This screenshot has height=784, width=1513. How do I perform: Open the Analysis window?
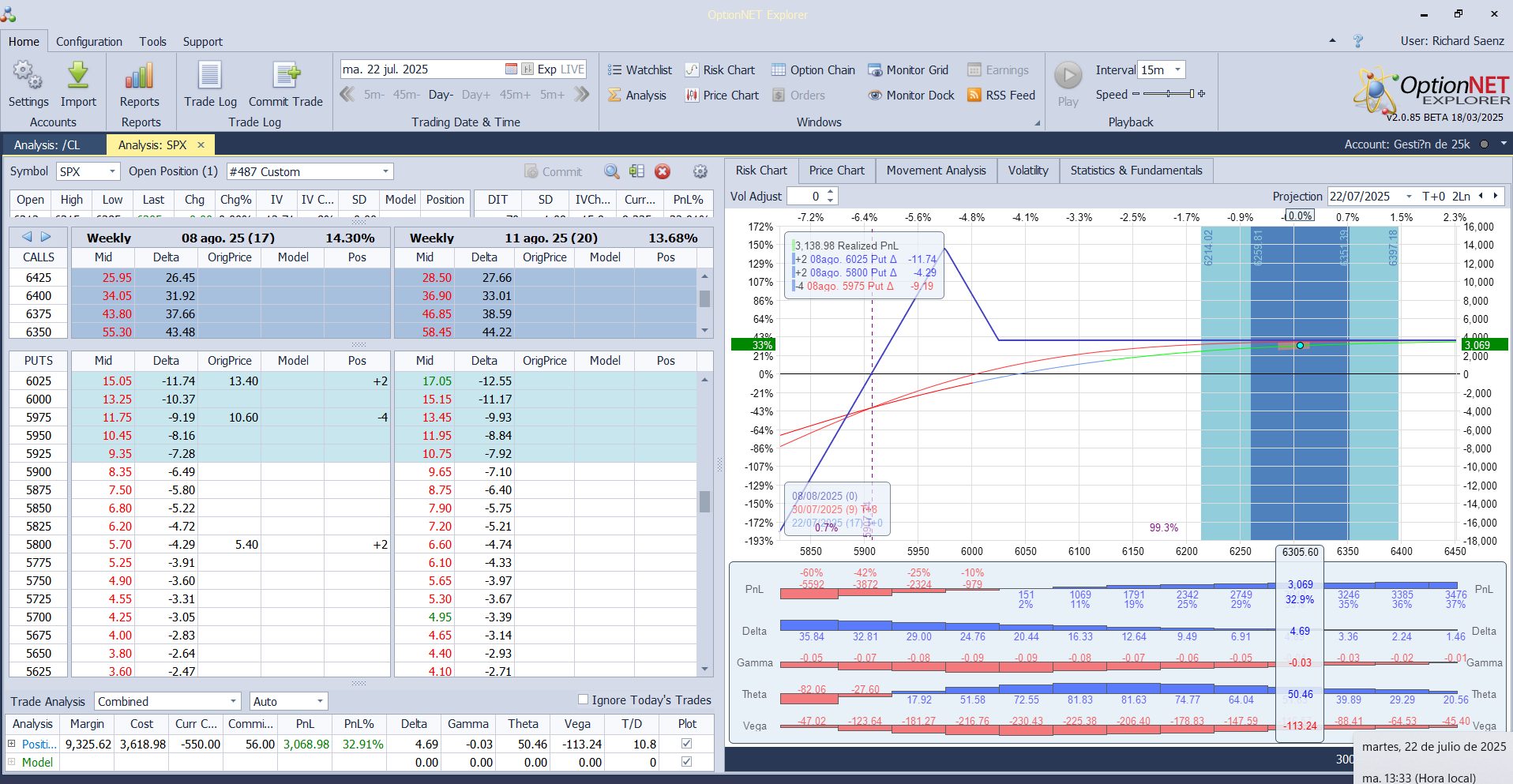[x=637, y=96]
